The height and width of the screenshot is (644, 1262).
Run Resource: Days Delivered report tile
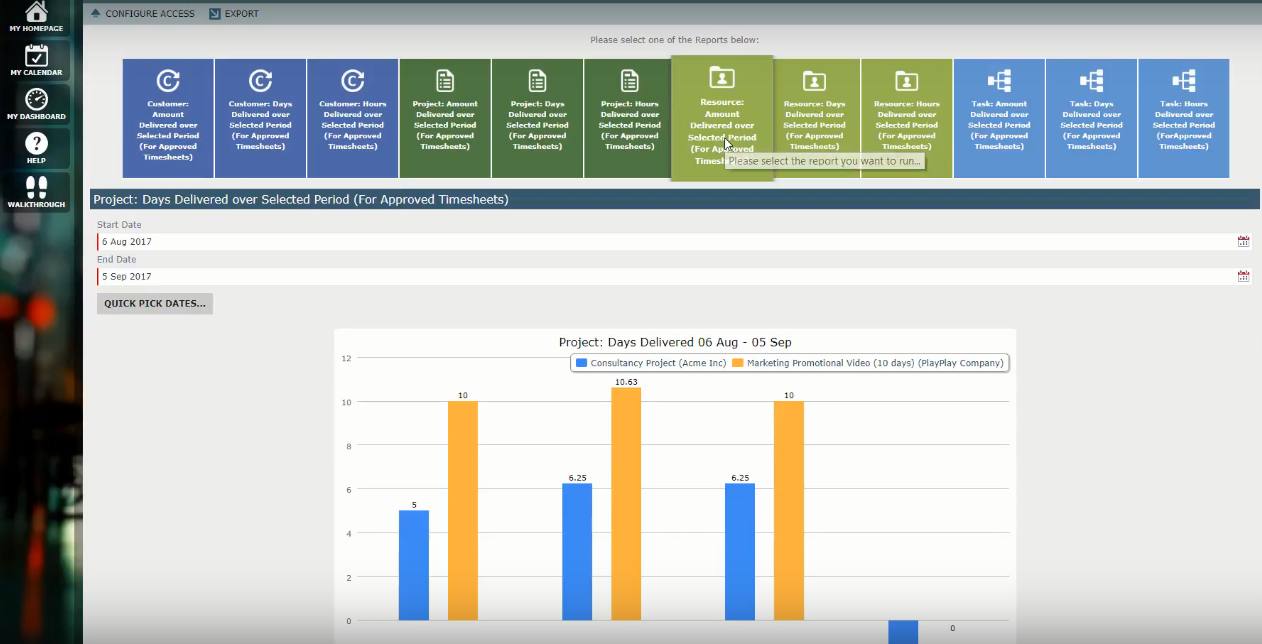coord(814,118)
